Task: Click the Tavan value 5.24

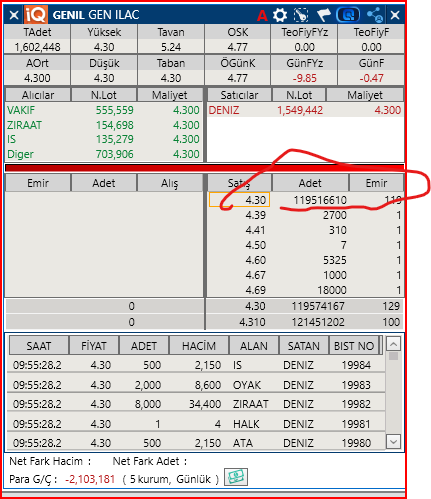Action: coord(171,47)
